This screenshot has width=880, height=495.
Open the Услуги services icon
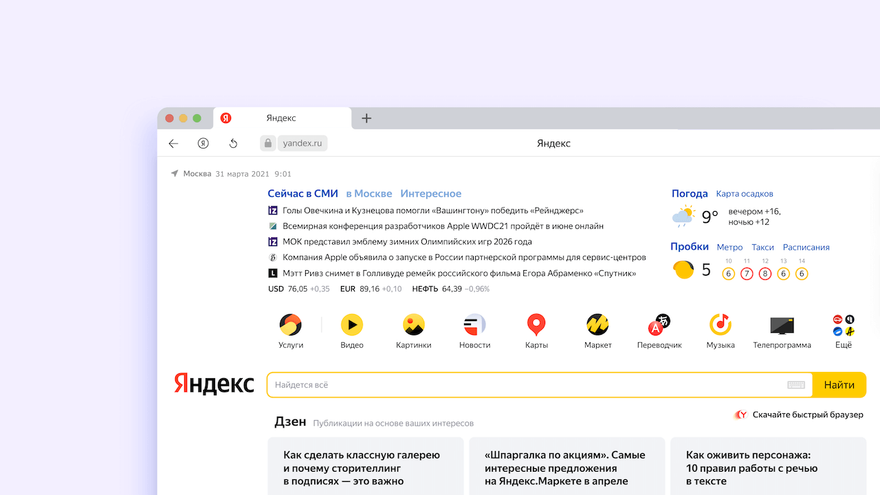click(290, 325)
